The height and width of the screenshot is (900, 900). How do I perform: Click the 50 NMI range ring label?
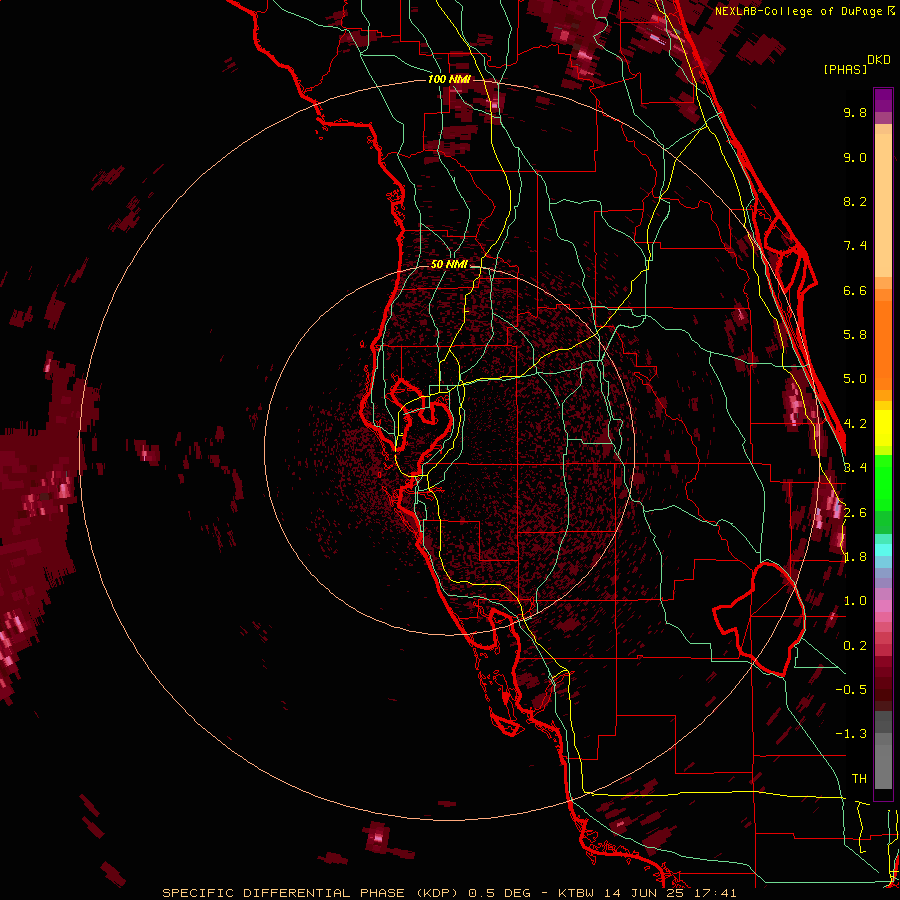[449, 264]
